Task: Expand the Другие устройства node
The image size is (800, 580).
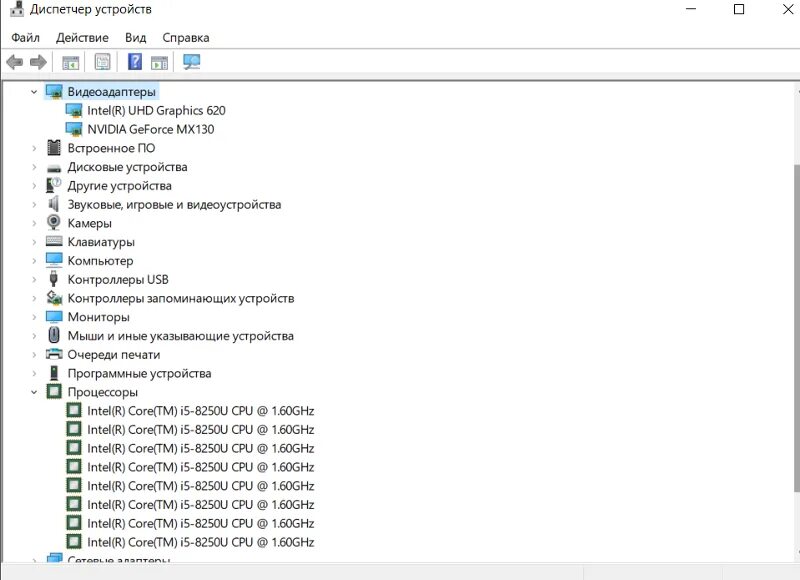Action: (34, 186)
